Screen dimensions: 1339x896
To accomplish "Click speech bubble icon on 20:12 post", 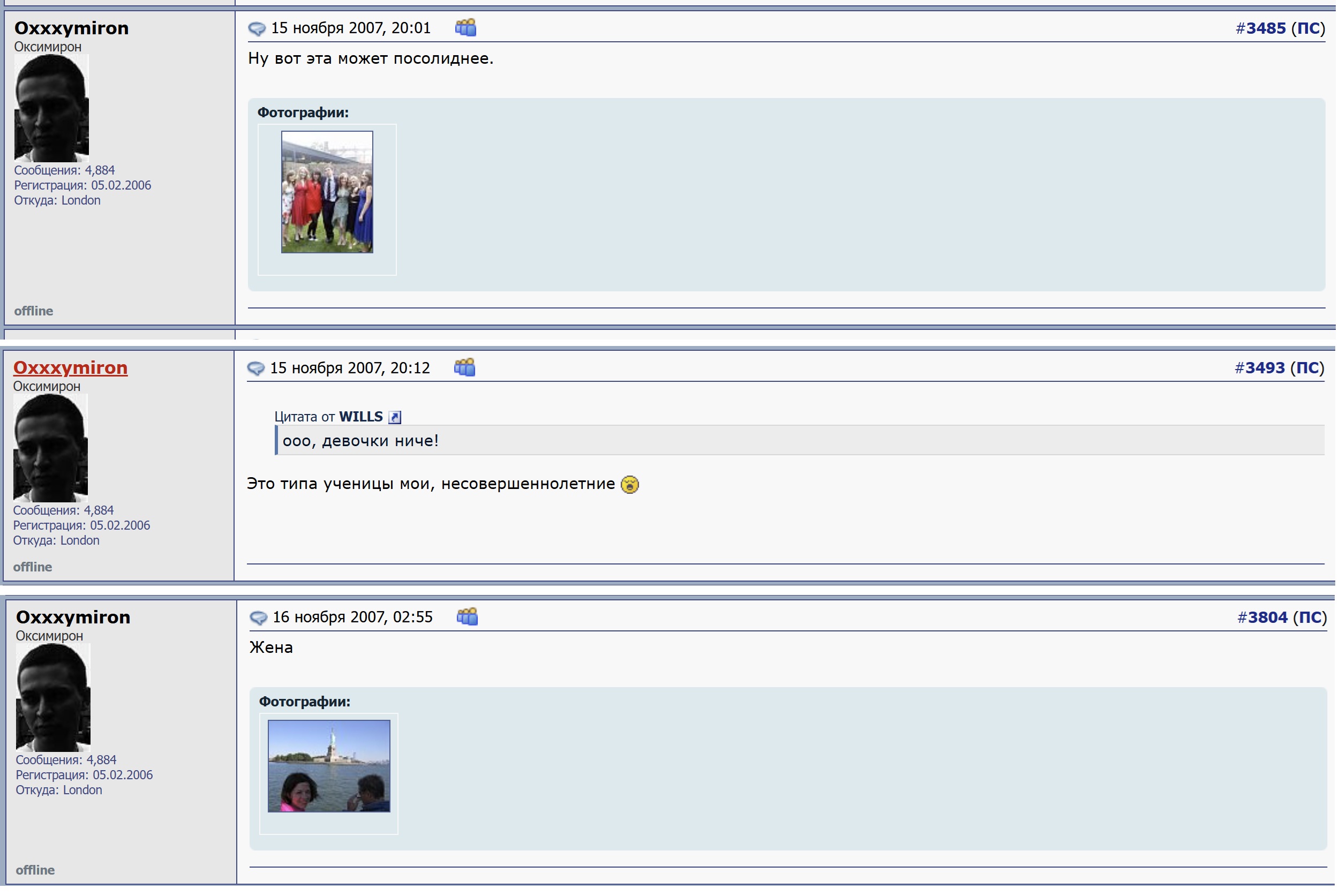I will tap(255, 368).
